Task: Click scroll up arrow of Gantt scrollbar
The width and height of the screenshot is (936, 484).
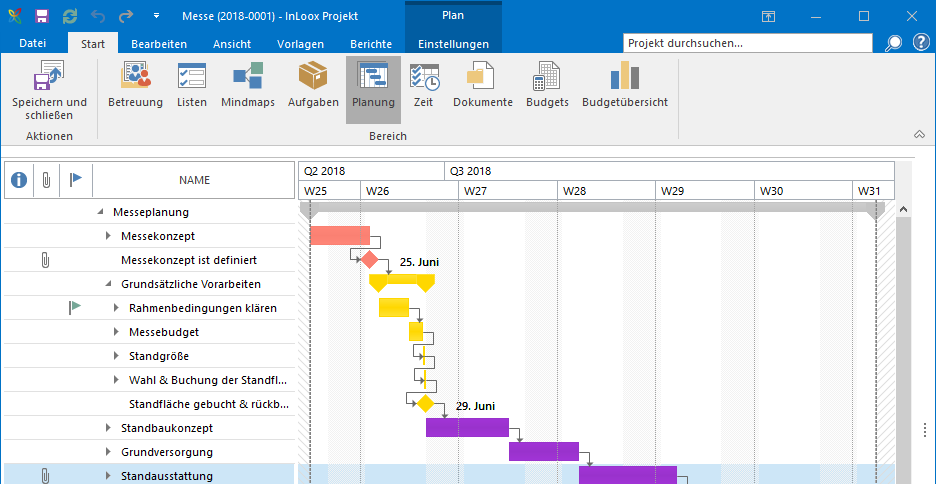Action: pyautogui.click(x=903, y=209)
